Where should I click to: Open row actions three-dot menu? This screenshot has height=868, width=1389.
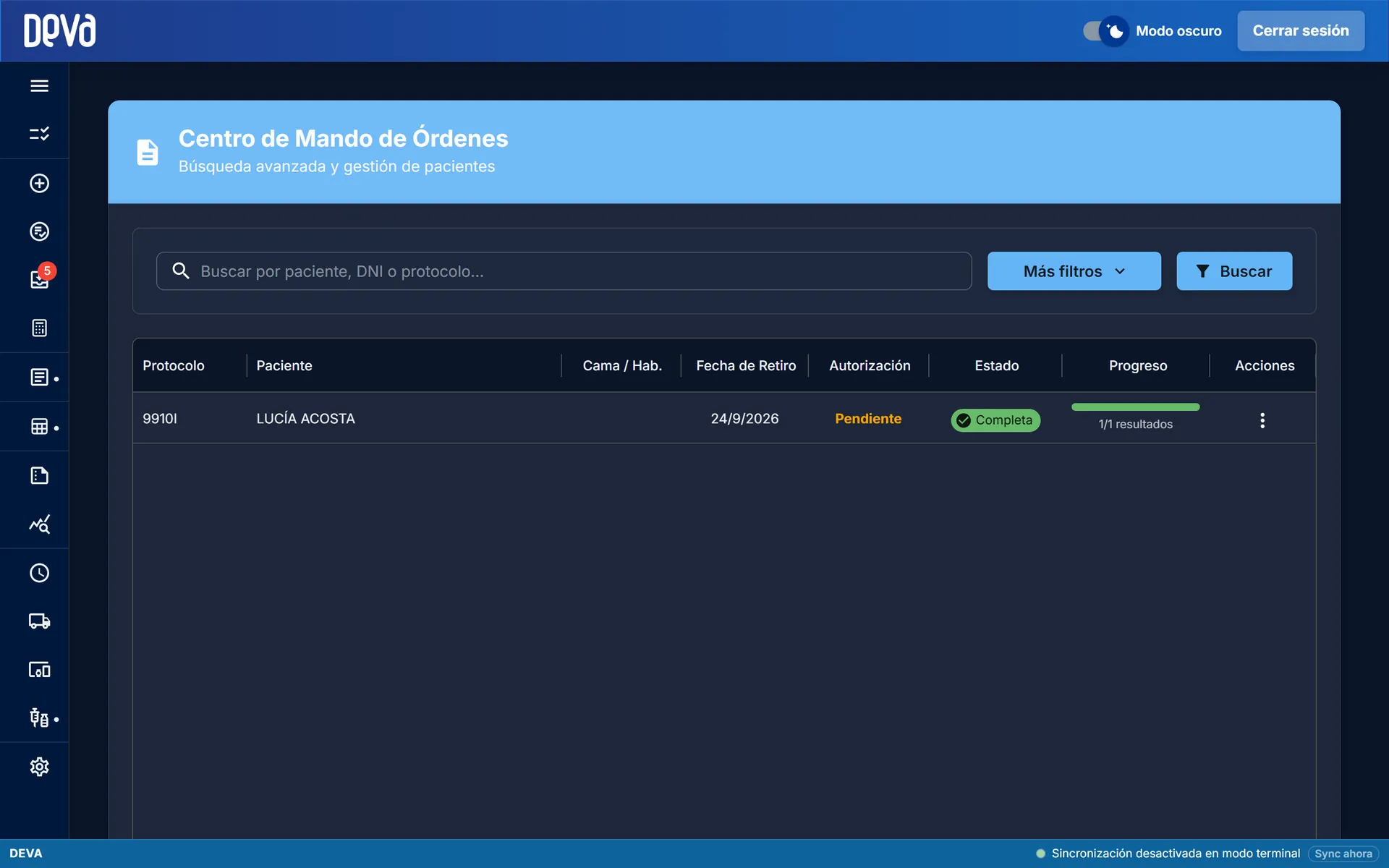(1262, 420)
